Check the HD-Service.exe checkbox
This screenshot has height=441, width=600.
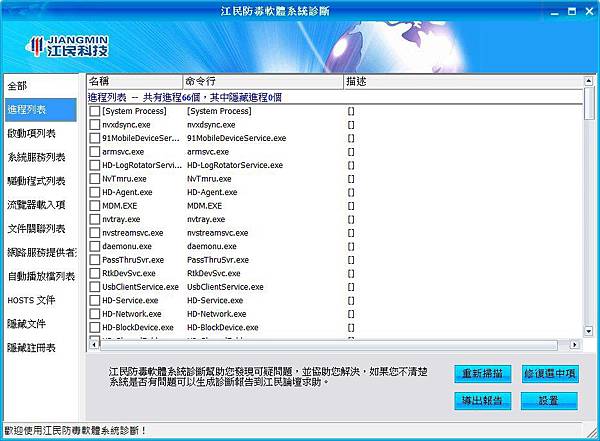[x=95, y=301]
